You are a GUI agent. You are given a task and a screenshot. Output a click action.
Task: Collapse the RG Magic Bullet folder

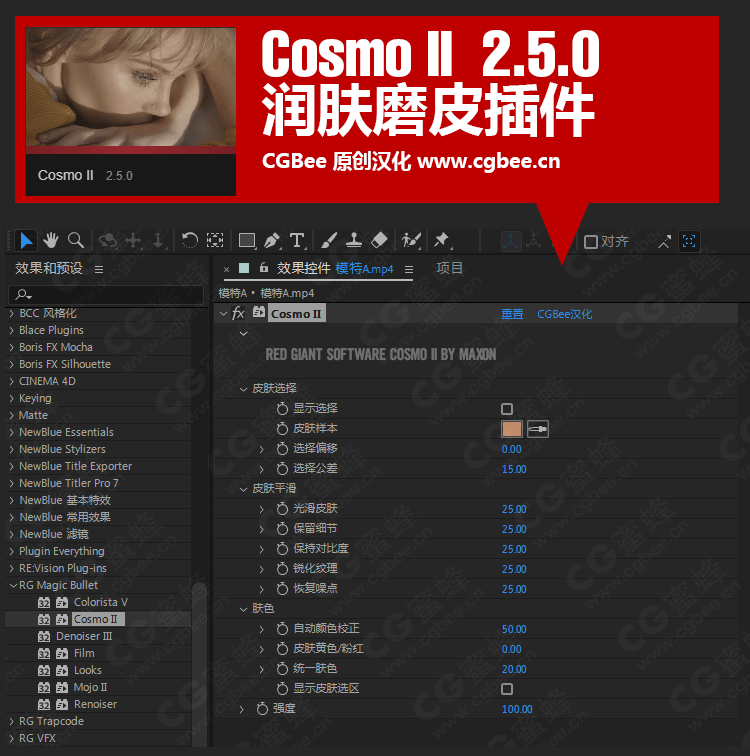tap(13, 585)
